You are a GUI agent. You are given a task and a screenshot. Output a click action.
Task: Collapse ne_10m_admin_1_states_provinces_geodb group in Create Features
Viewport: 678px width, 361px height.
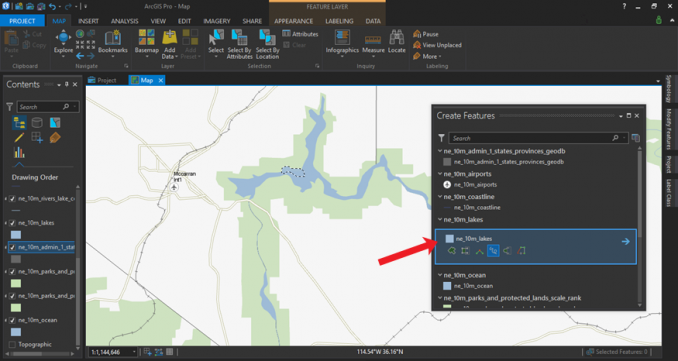point(440,151)
